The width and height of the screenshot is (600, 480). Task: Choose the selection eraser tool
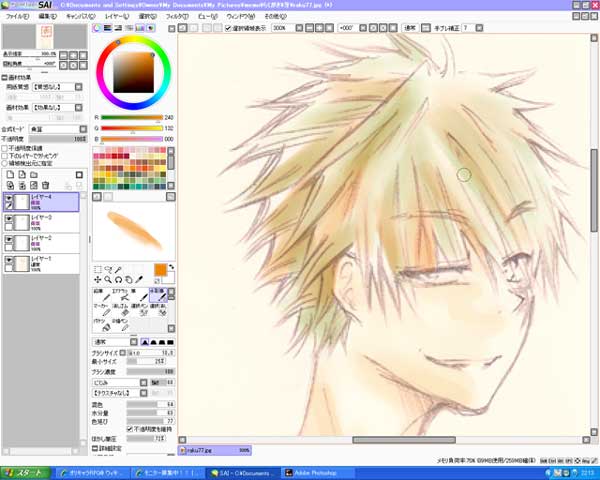[x=158, y=310]
